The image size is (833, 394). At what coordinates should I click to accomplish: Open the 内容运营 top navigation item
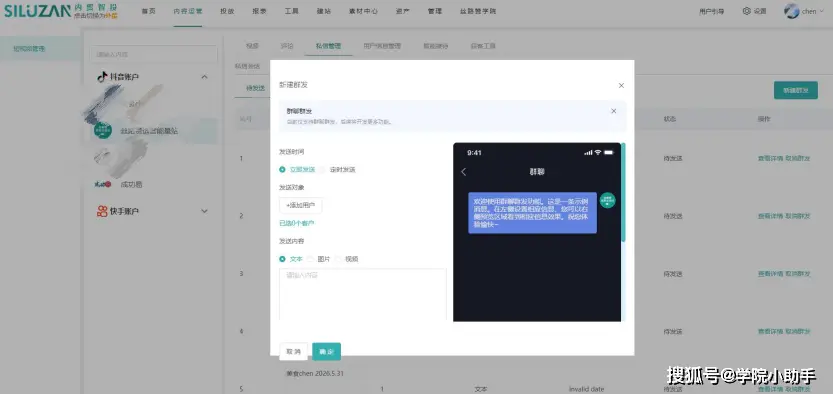click(x=188, y=11)
